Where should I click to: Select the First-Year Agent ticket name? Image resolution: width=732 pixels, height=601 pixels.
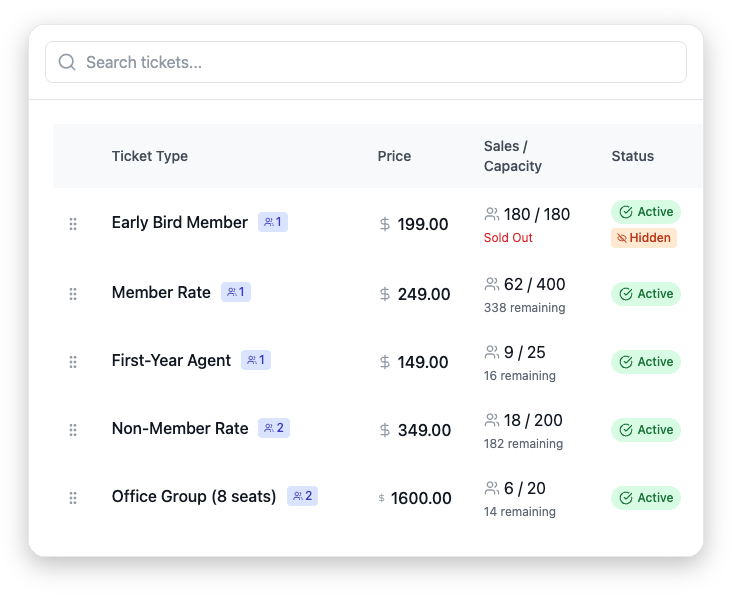(171, 361)
